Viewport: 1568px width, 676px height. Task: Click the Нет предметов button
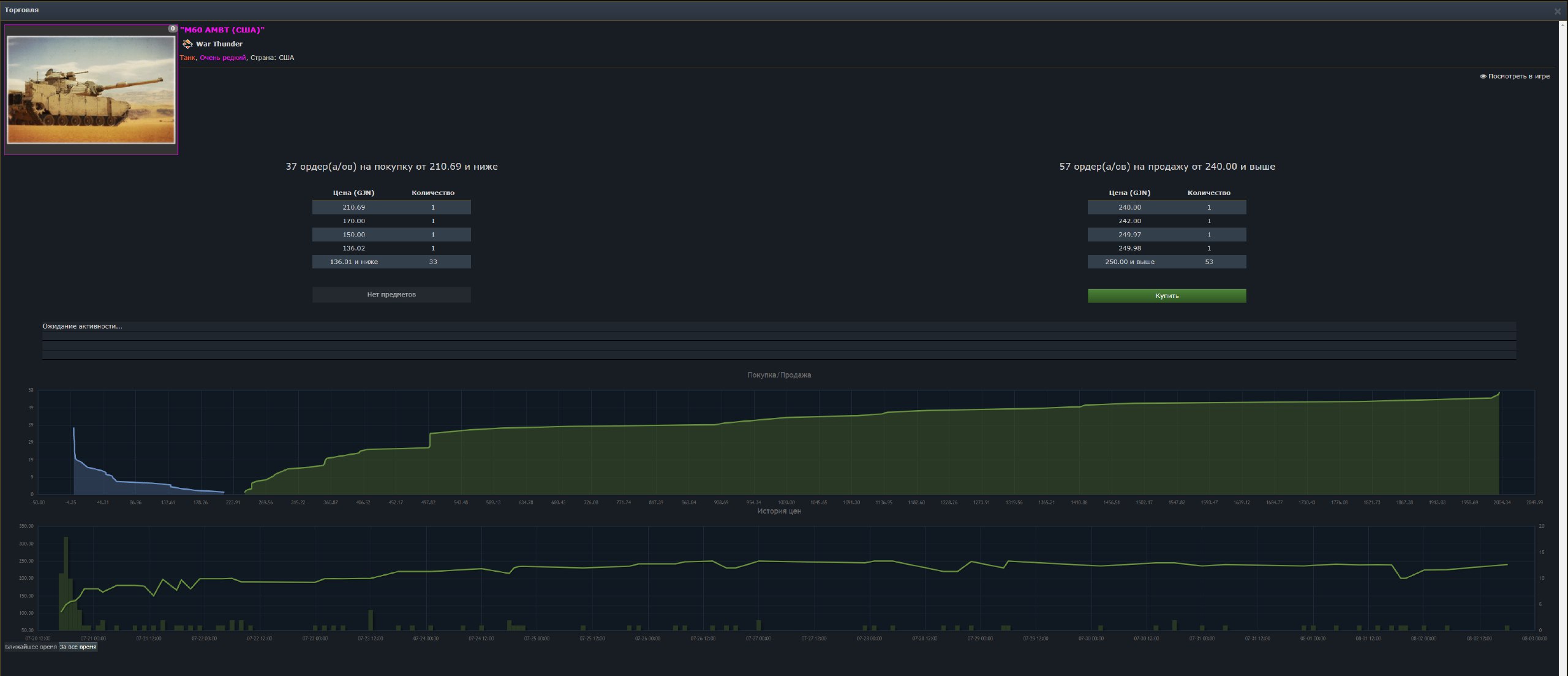[391, 295]
